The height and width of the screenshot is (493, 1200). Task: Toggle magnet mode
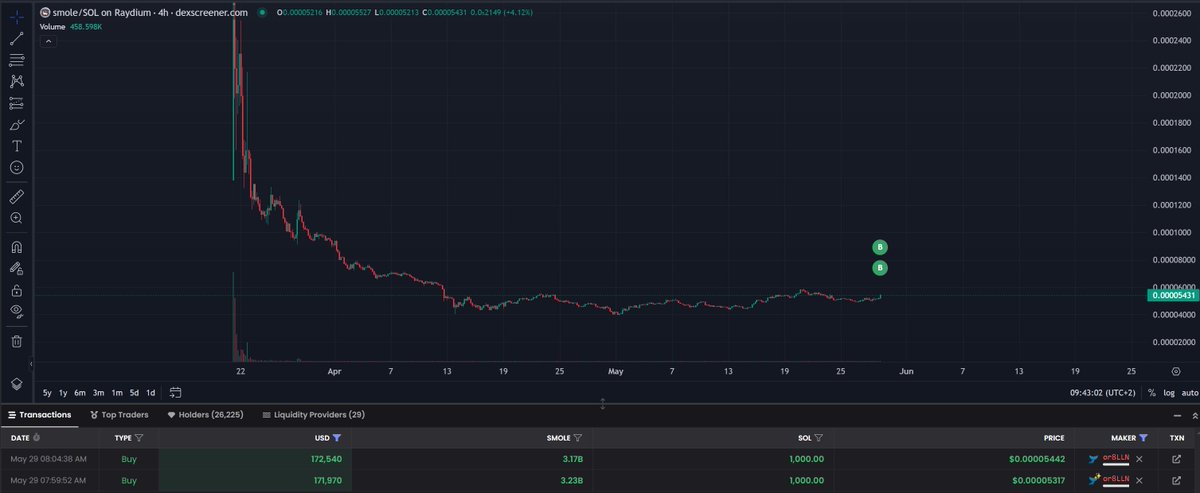click(x=17, y=246)
